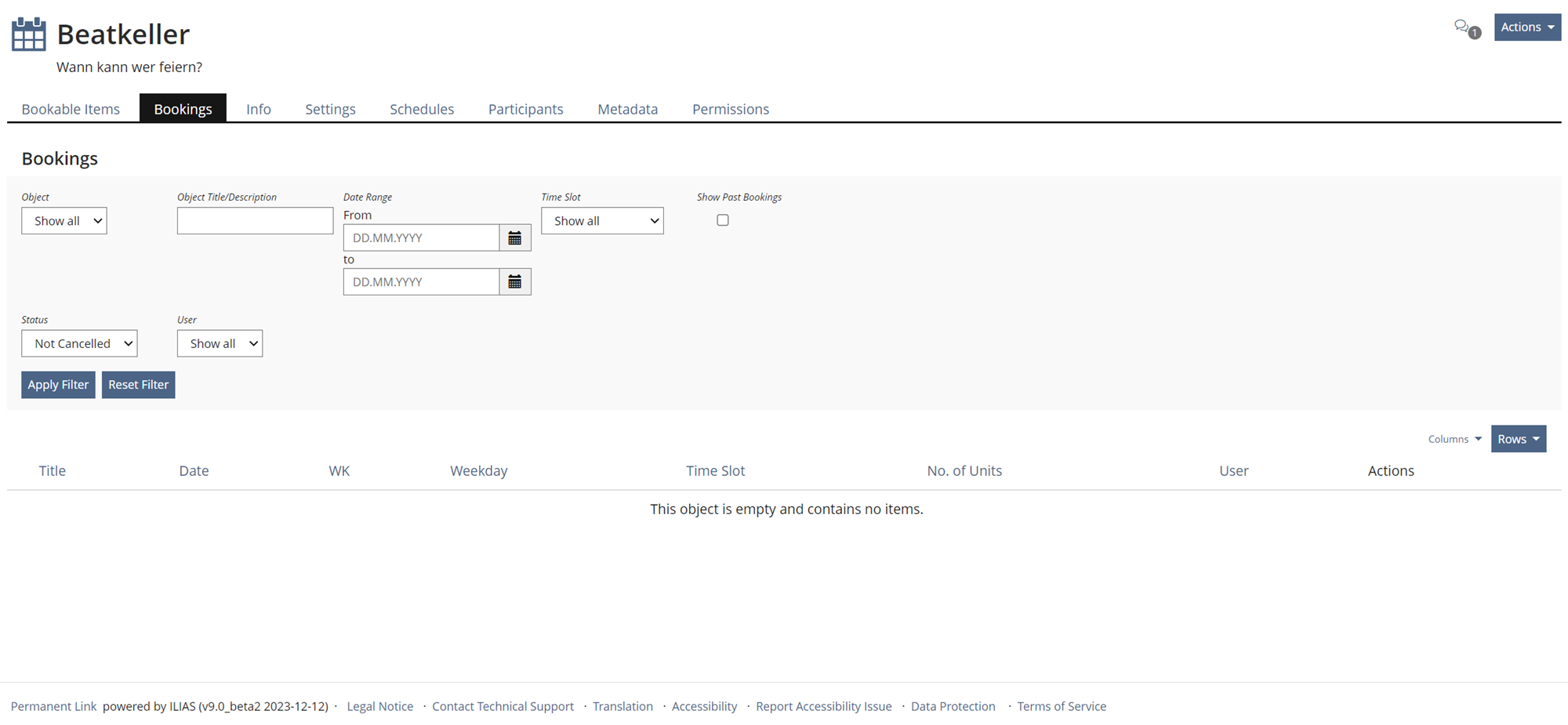Open the From date calendar picker
The width and height of the screenshot is (1568, 725).
(514, 237)
